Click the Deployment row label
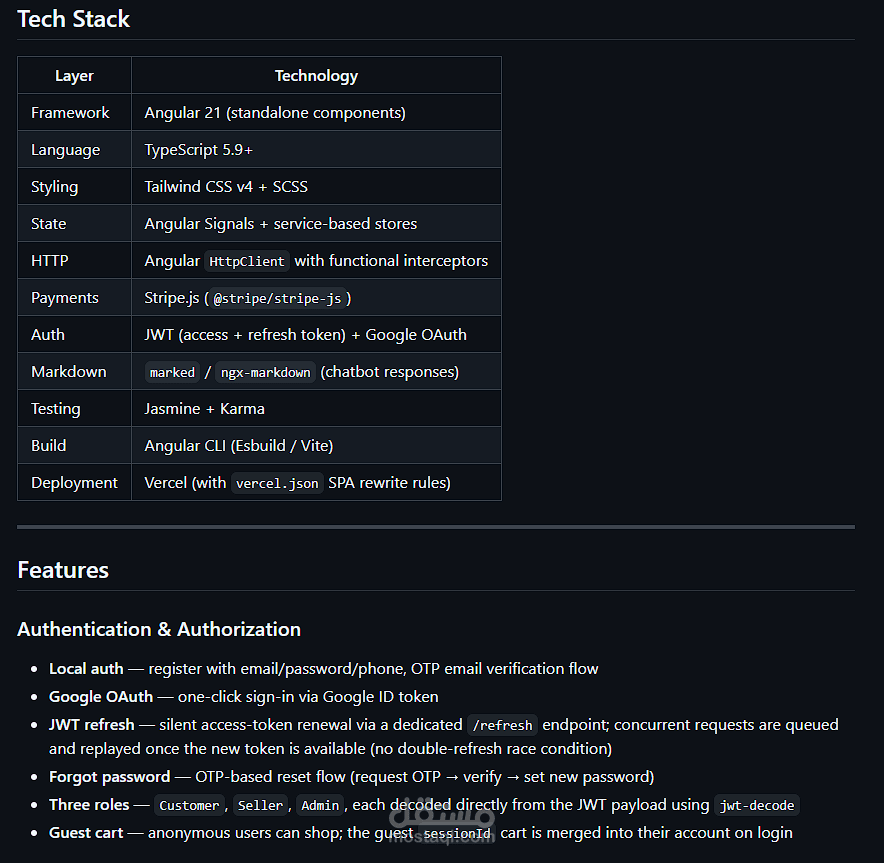 click(74, 482)
